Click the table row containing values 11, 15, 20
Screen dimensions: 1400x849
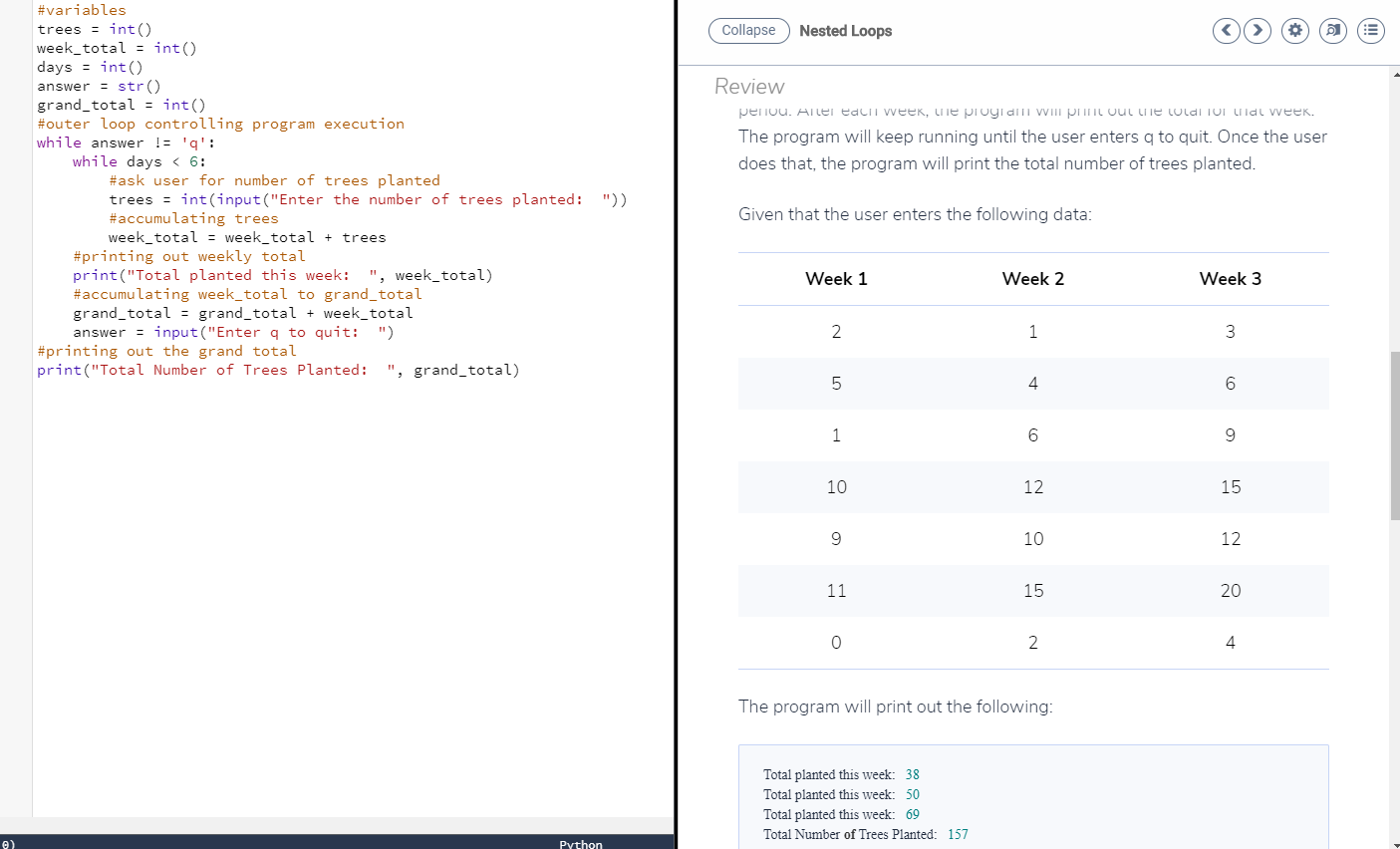[x=1032, y=590]
